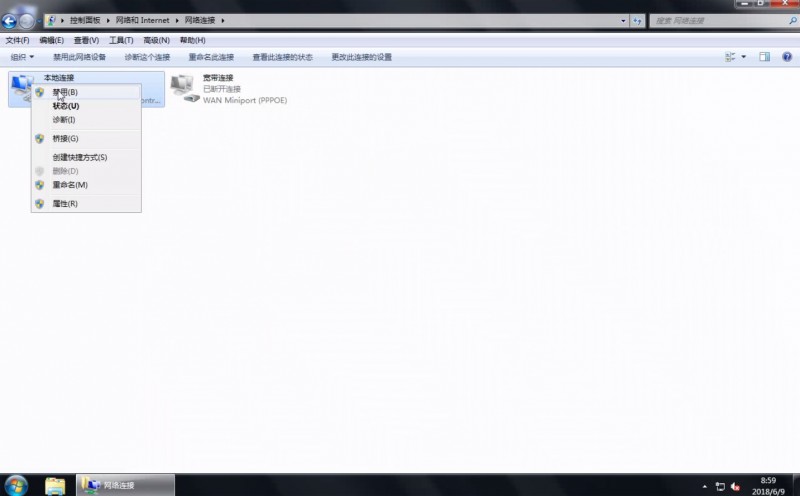Select 重命名(M) in context menu
The image size is (800, 496).
click(86, 185)
